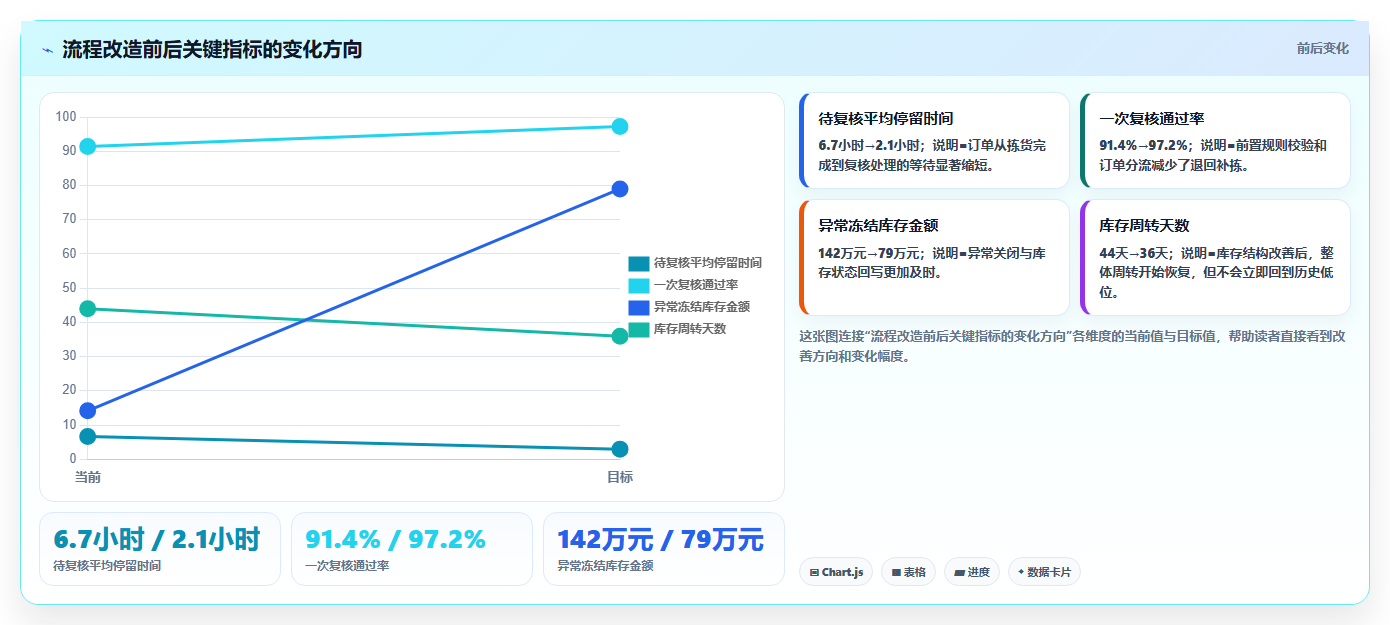Select the 待复核平均停留时间 data point at 目标

point(620,449)
